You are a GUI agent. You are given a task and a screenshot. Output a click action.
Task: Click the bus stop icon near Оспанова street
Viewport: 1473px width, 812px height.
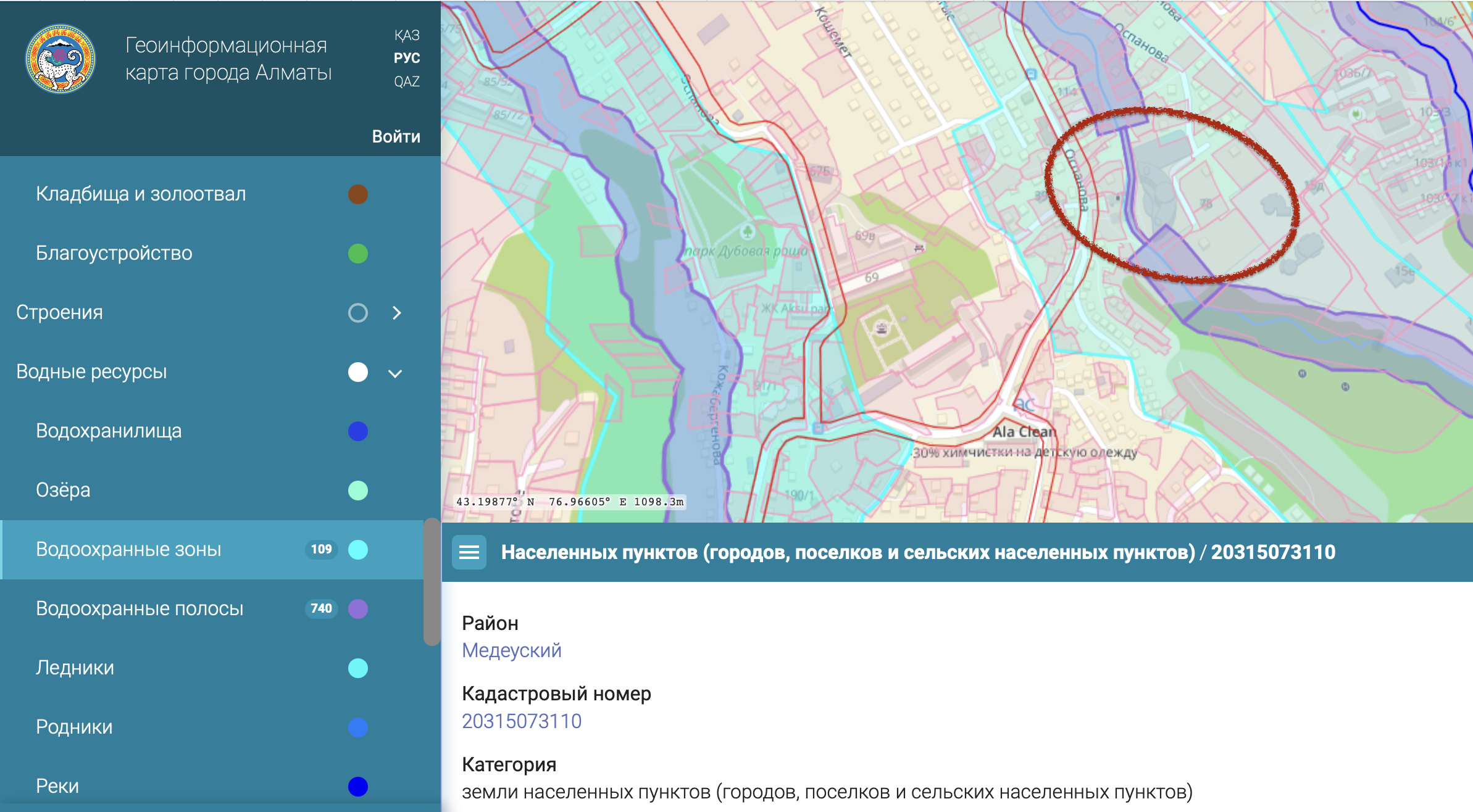click(x=1031, y=74)
